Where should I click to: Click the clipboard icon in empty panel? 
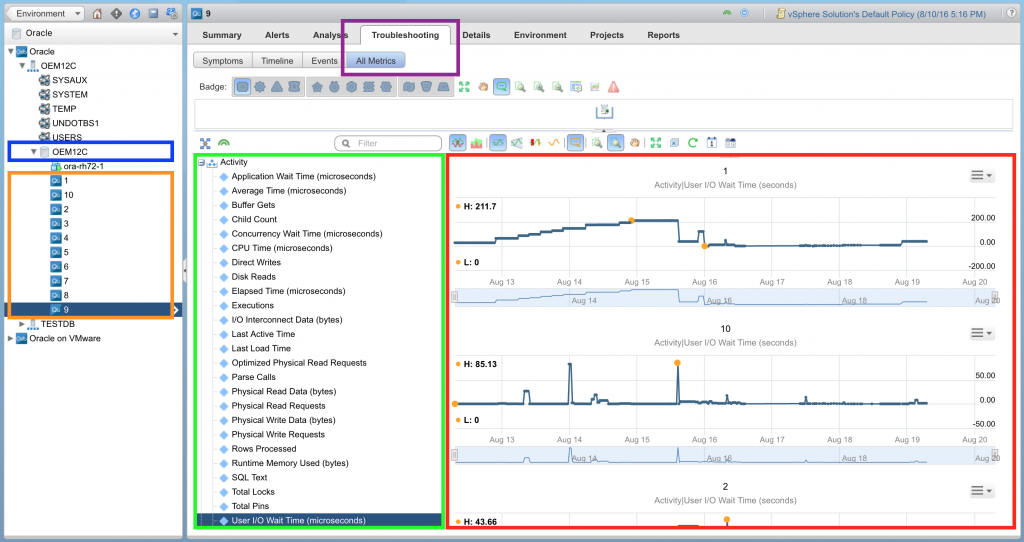(x=604, y=112)
